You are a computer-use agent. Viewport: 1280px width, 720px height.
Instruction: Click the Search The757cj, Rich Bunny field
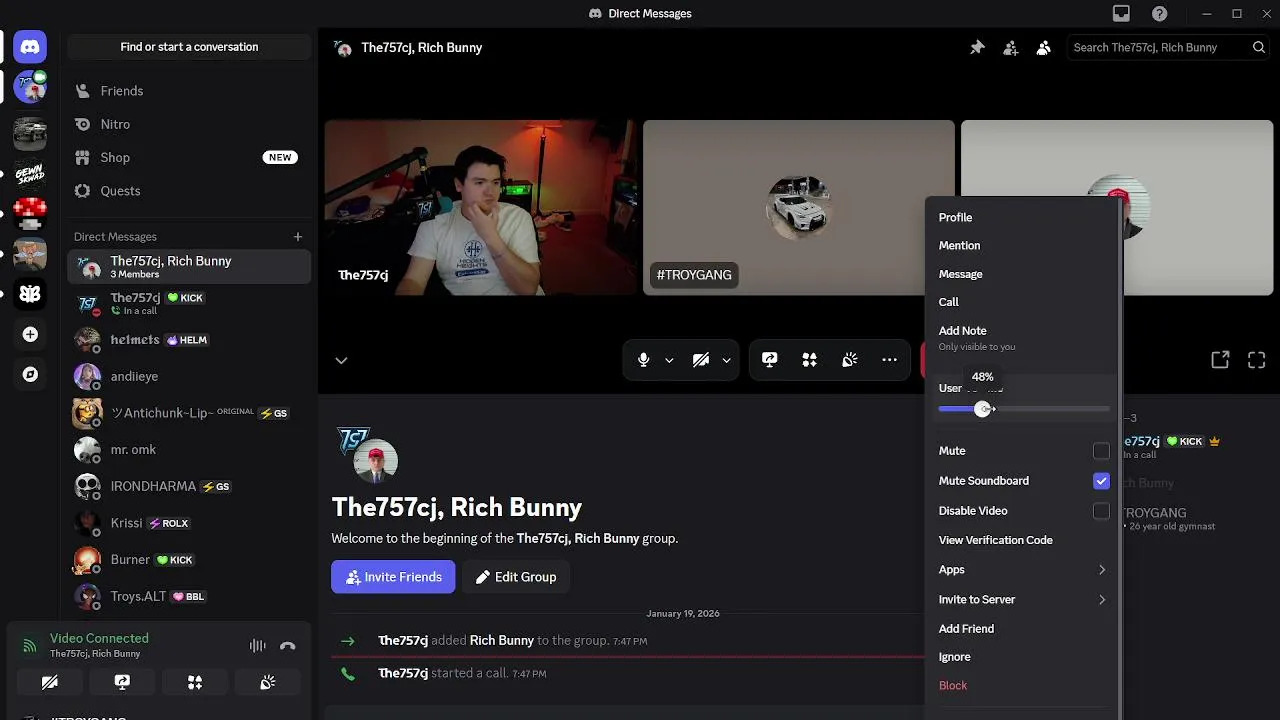click(x=1168, y=47)
